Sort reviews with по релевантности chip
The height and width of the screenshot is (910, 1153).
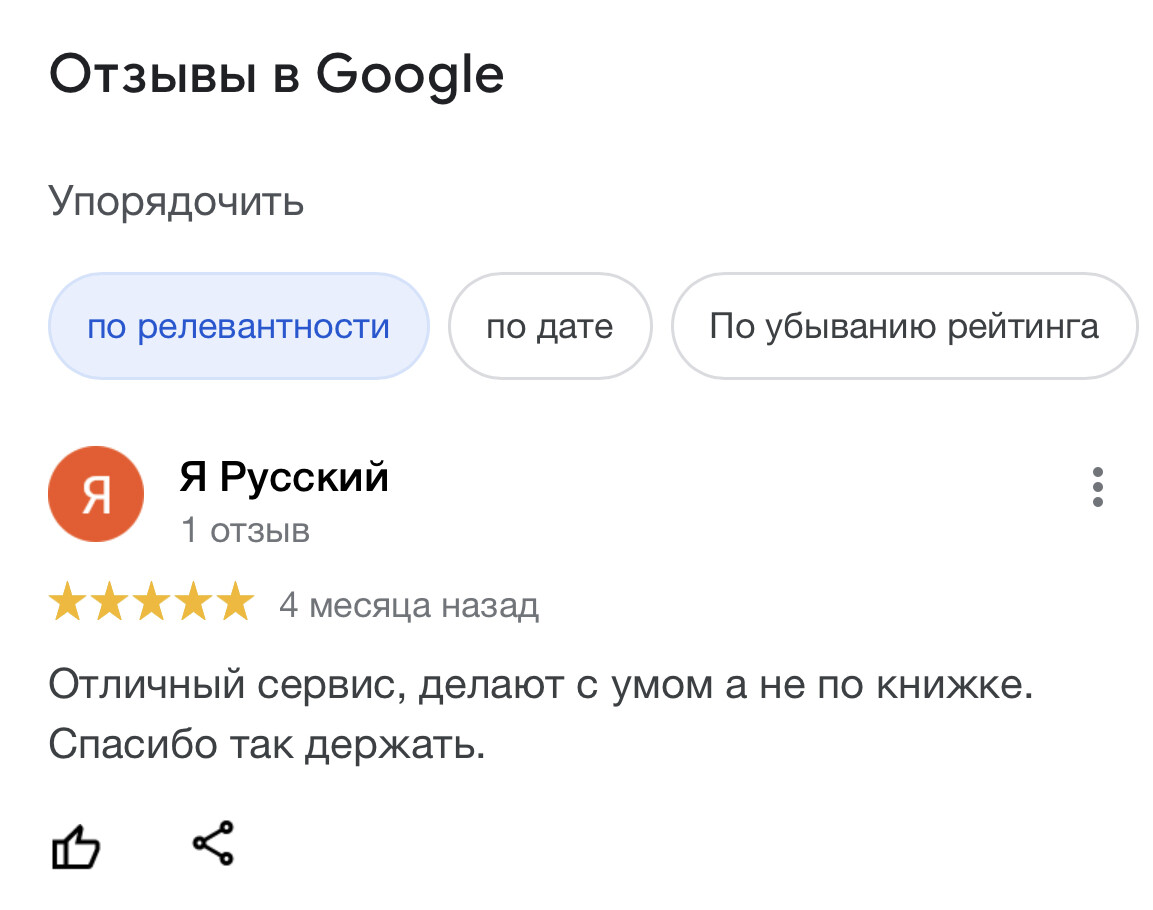point(239,326)
